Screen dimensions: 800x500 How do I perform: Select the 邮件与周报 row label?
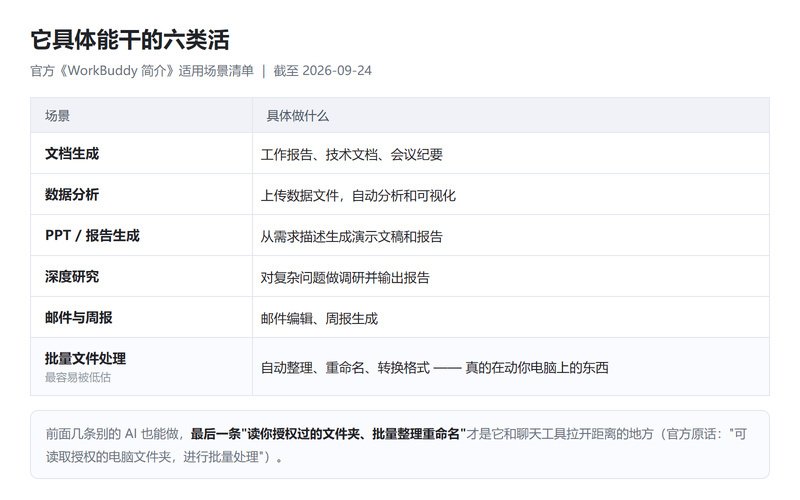point(79,317)
